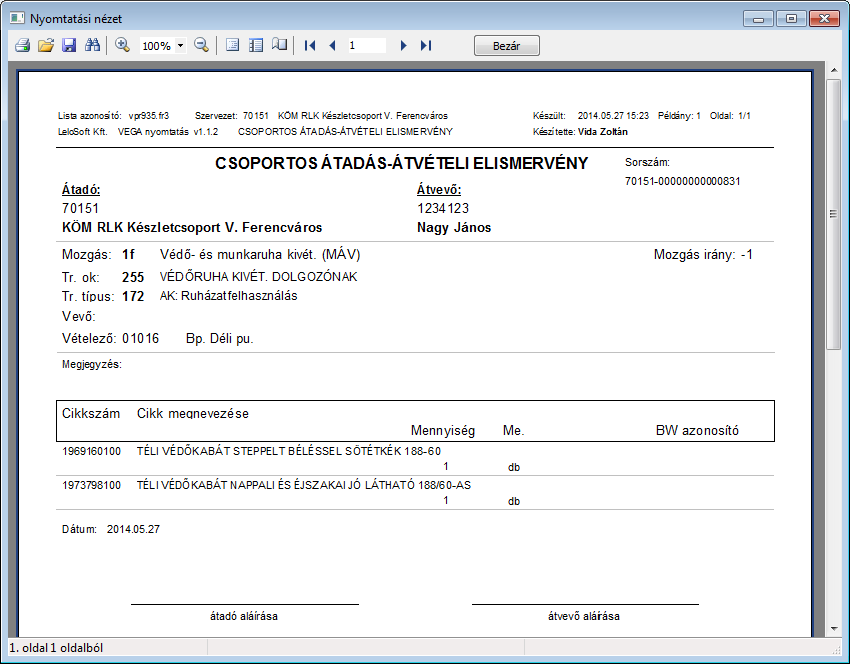The height and width of the screenshot is (664, 850).
Task: Click the printer icon to print
Action: click(22, 46)
